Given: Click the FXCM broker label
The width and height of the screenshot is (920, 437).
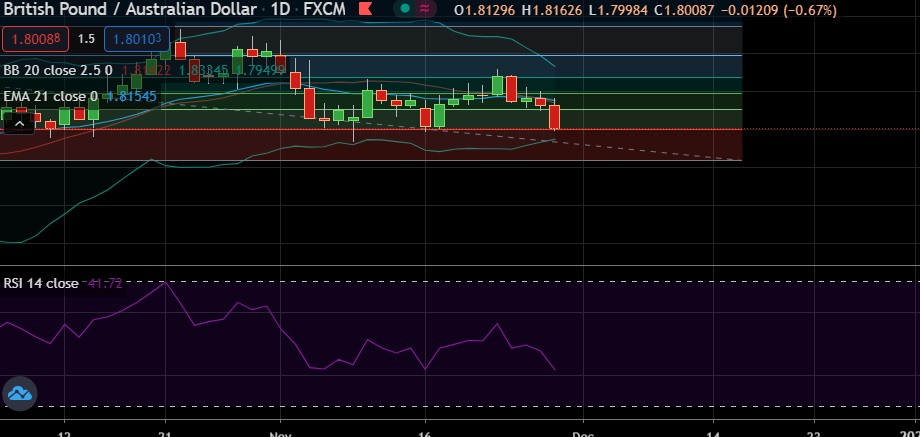Looking at the screenshot, I should [x=319, y=10].
